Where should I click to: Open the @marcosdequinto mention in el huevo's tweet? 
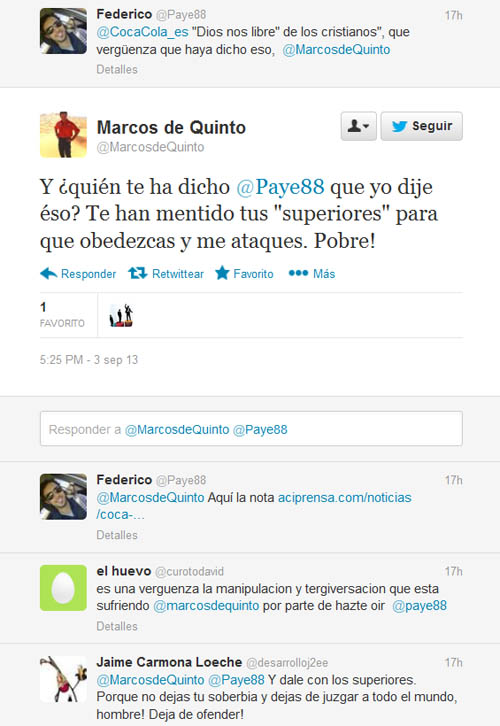206,606
